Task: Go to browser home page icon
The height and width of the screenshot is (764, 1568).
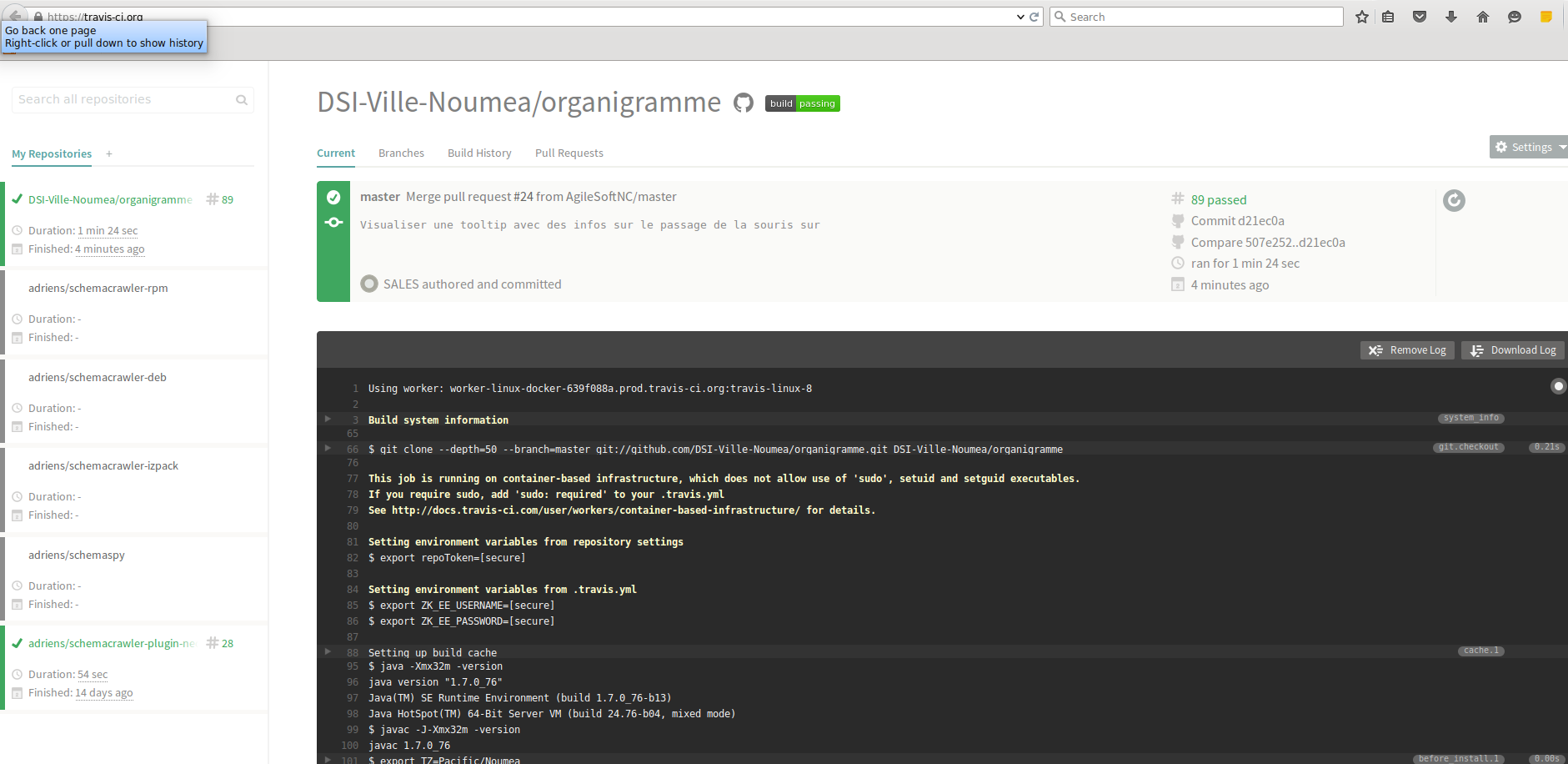Action: (x=1483, y=17)
